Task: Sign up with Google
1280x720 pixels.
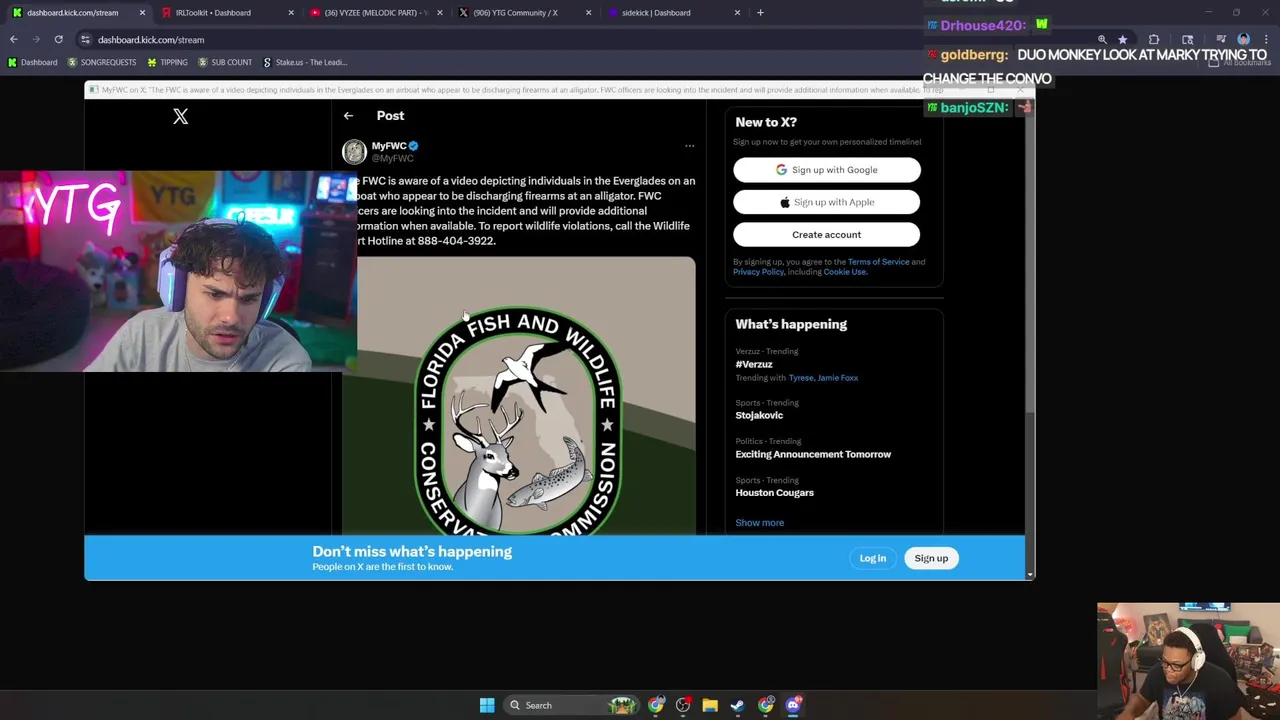Action: 826,170
